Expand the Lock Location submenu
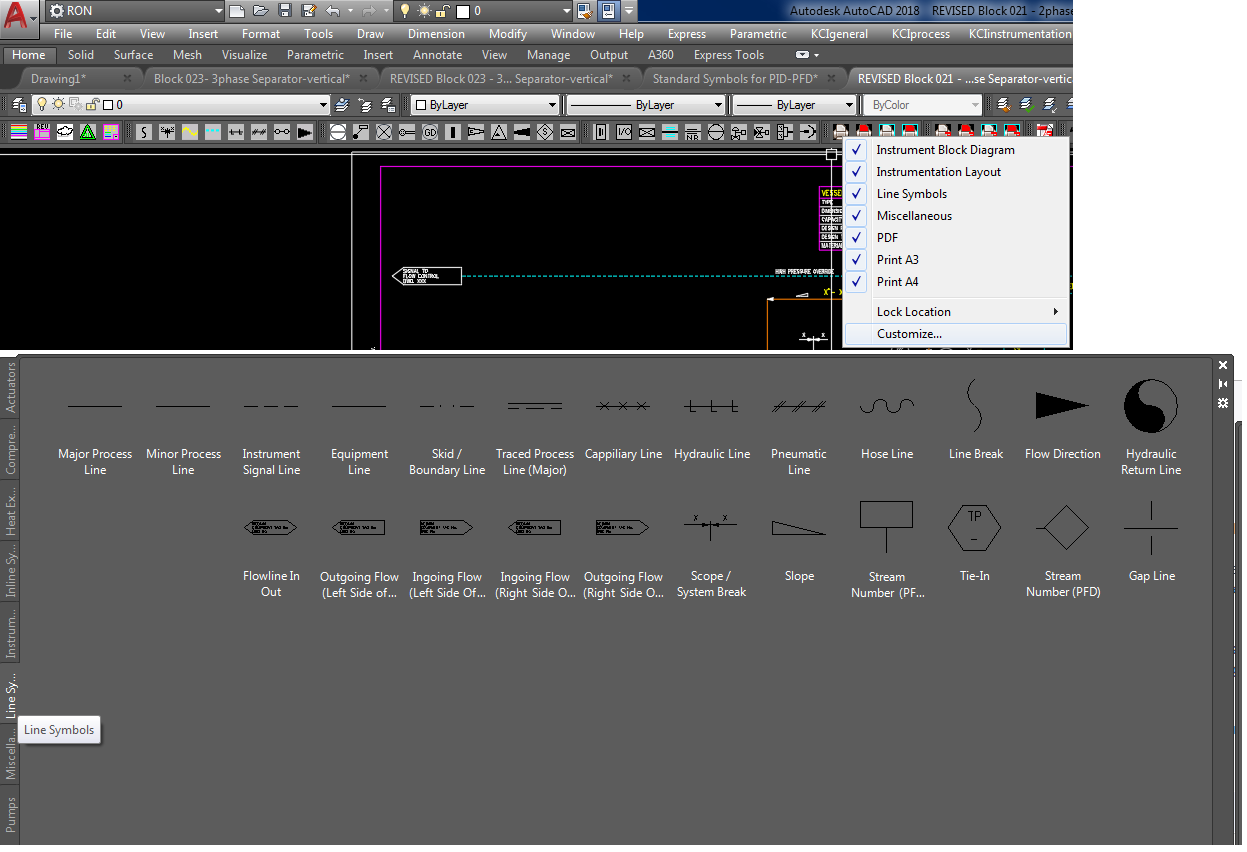 (955, 312)
